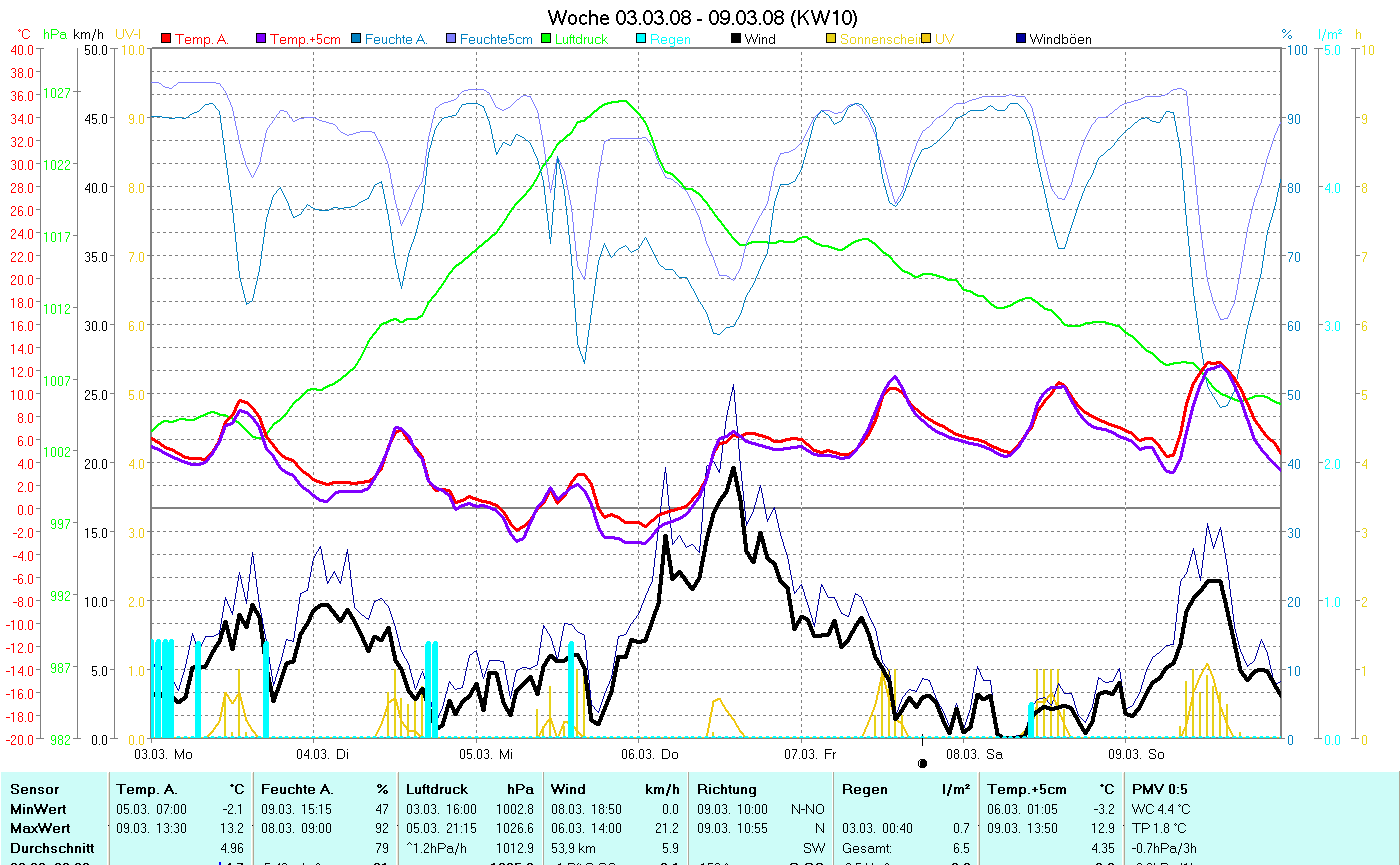1400x865 pixels.
Task: Click the MaxWert row label
Action: point(39,827)
